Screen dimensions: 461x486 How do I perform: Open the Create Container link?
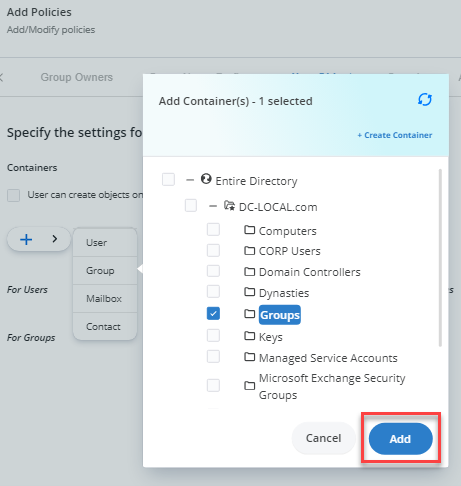pos(395,135)
